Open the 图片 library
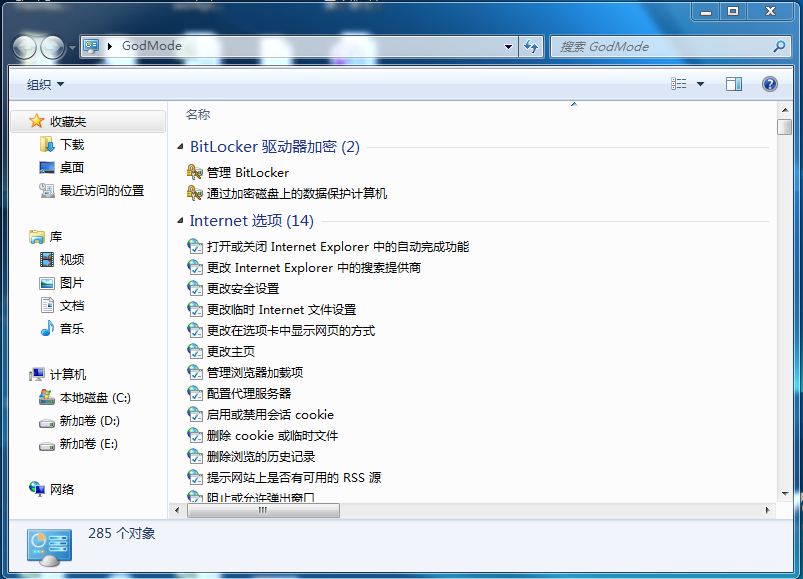This screenshot has width=803, height=579. tap(72, 283)
